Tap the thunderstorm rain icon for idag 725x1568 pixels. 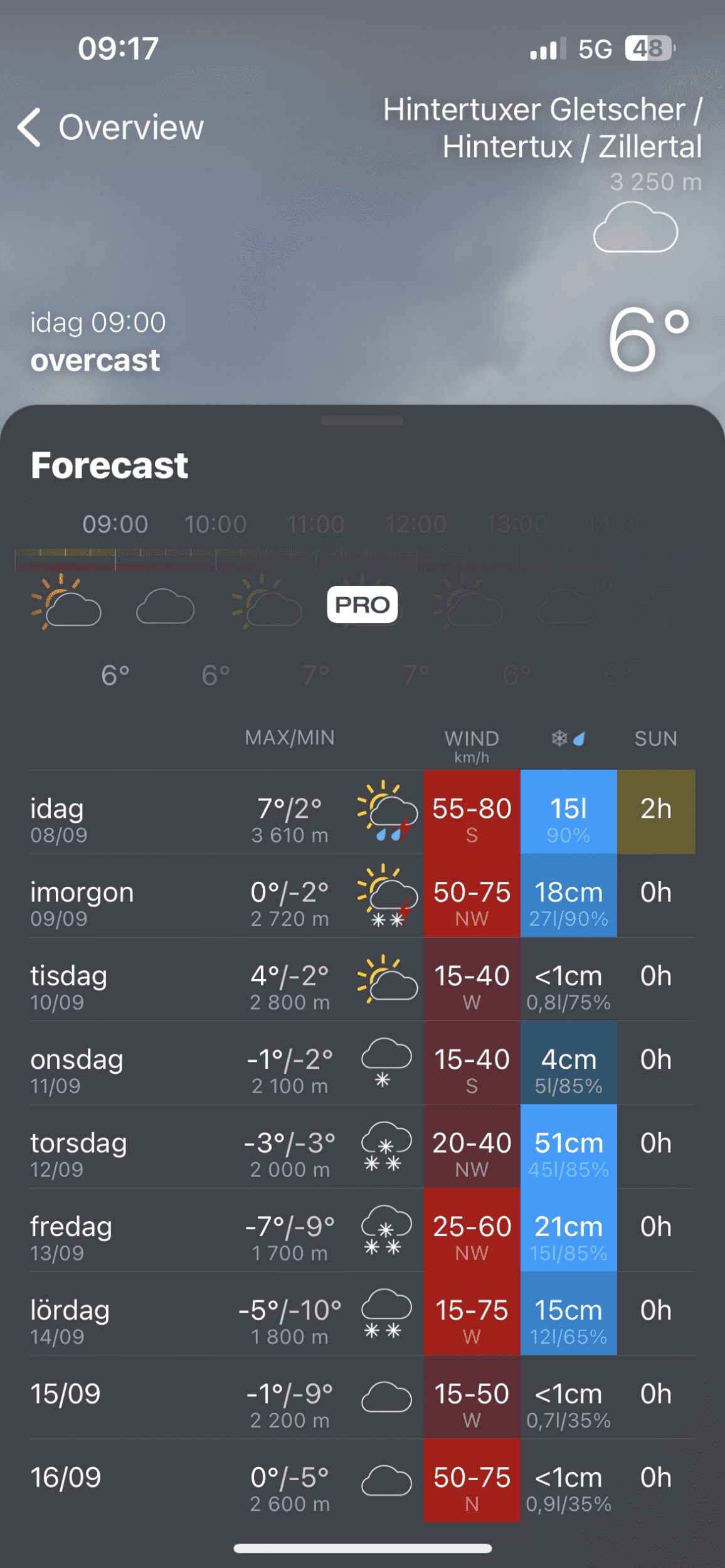[387, 812]
